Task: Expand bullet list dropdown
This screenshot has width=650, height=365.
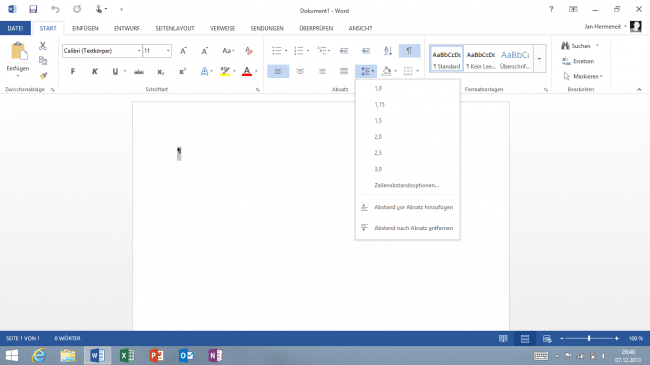Action: pos(286,51)
